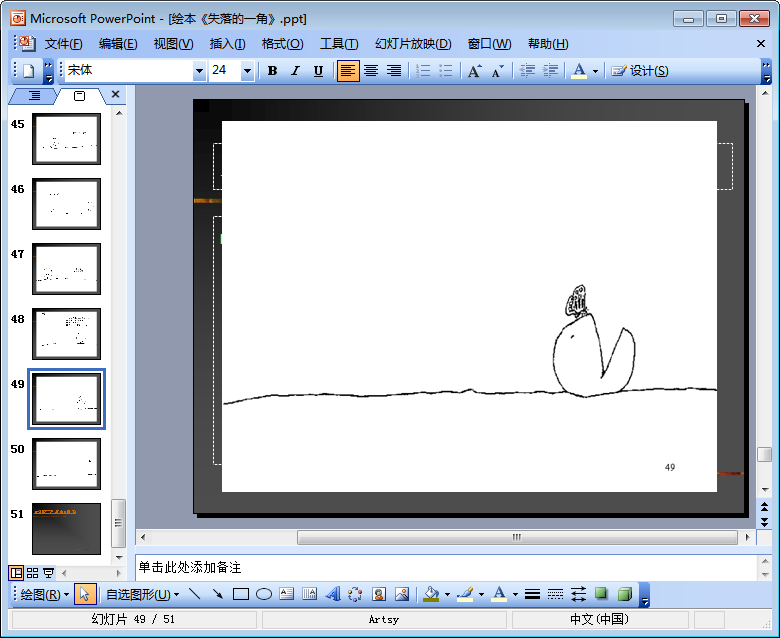The width and height of the screenshot is (780, 638).
Task: Open 窗口(W) menu
Action: click(489, 44)
